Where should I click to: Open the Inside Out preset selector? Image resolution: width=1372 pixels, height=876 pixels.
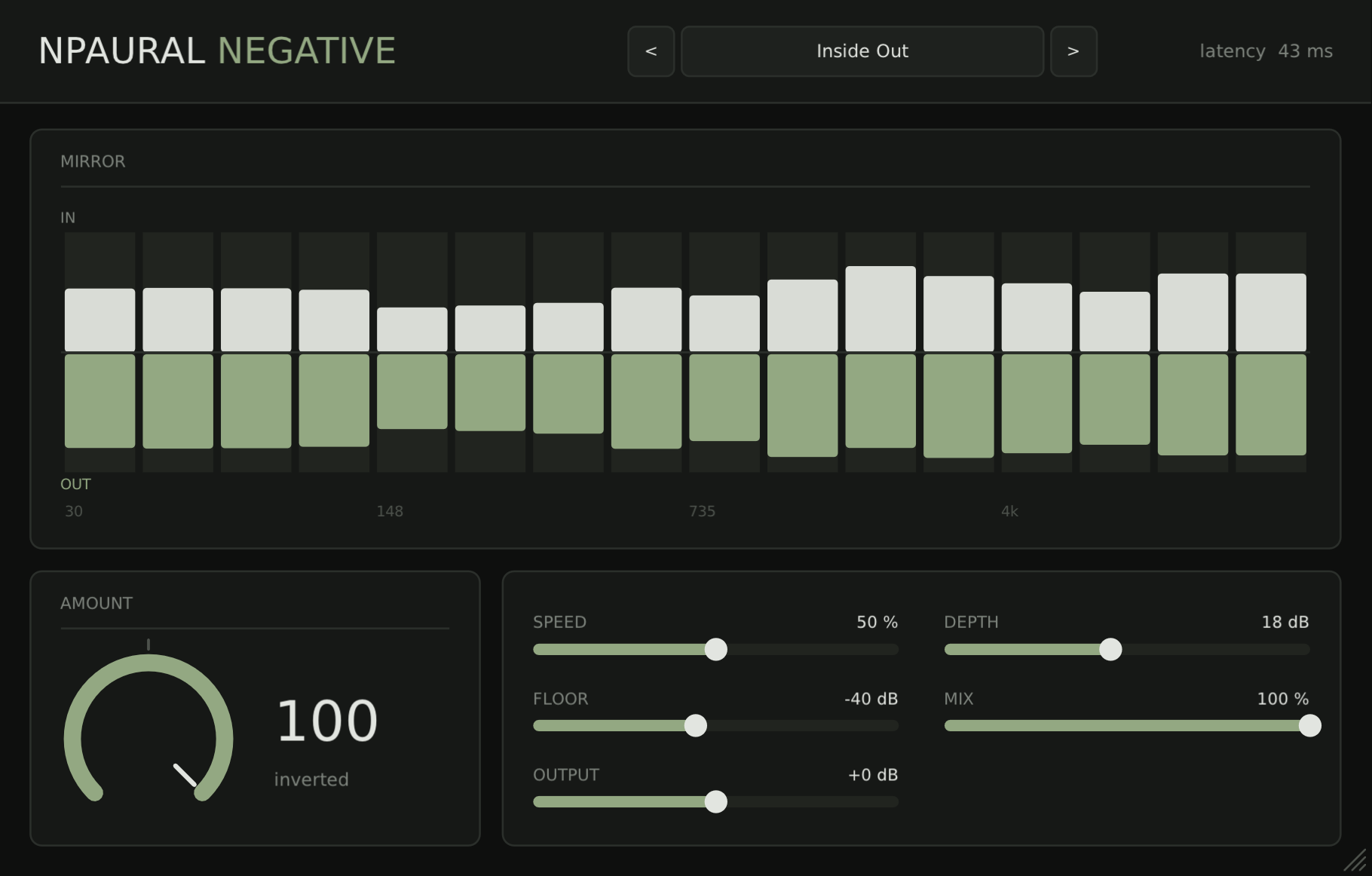862,51
